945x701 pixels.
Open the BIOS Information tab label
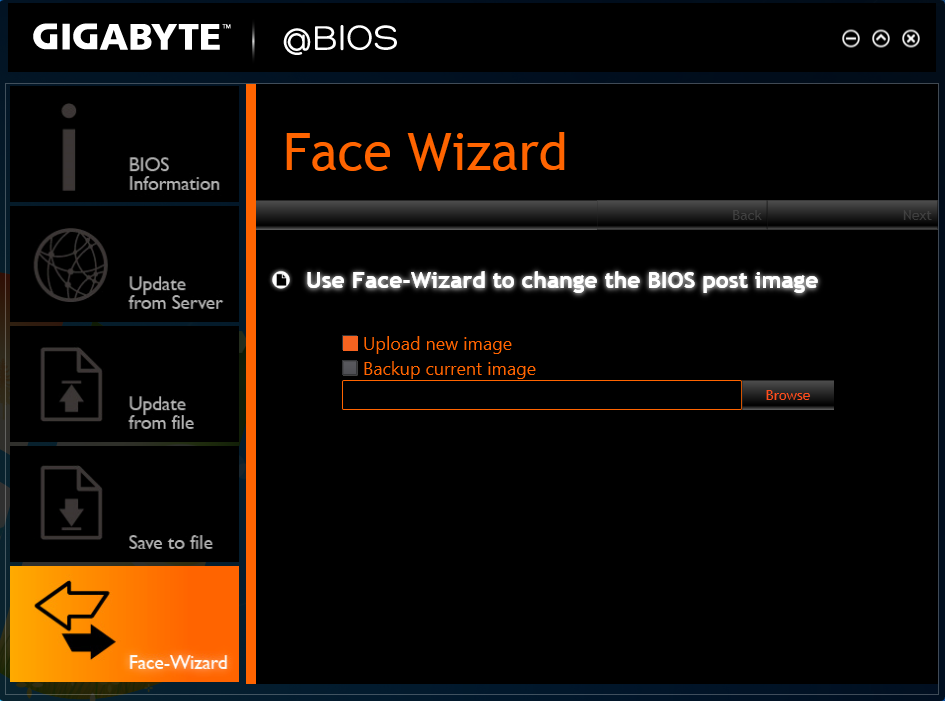tap(174, 174)
